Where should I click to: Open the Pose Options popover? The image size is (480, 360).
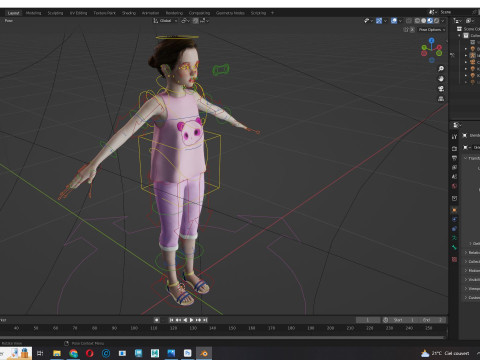click(432, 30)
